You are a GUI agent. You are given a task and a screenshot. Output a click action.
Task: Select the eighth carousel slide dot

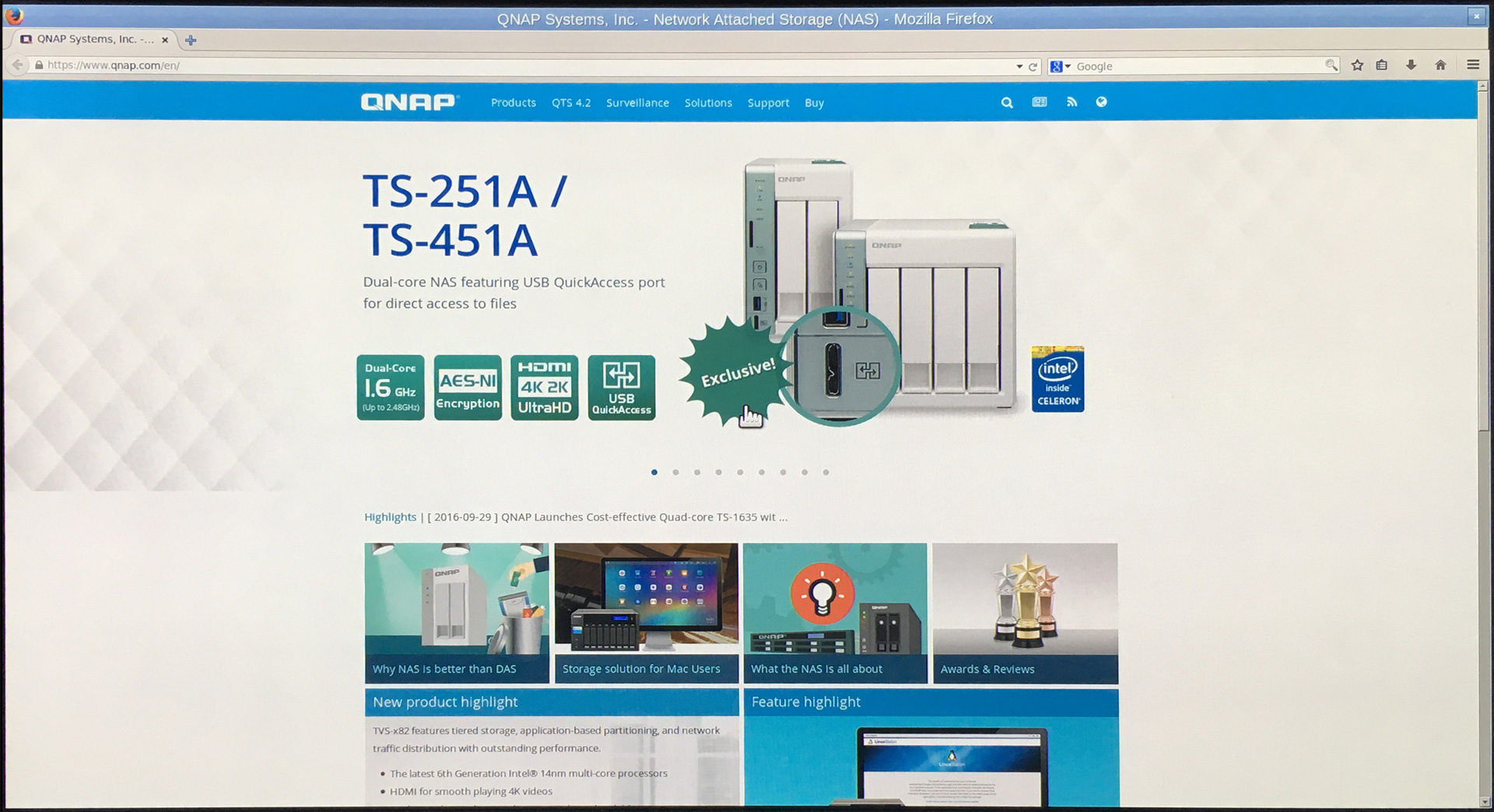click(805, 472)
